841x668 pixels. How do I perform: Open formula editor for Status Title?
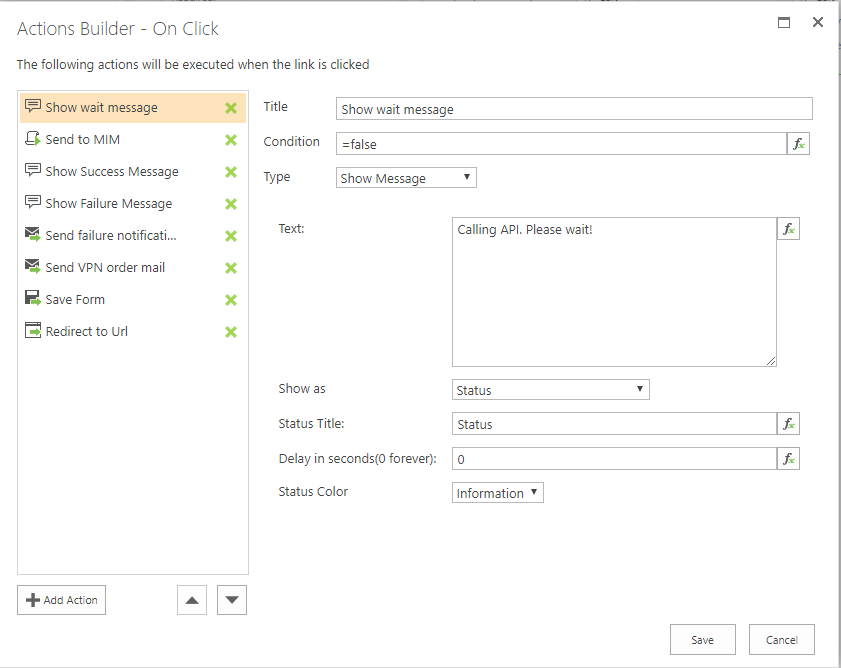click(788, 424)
